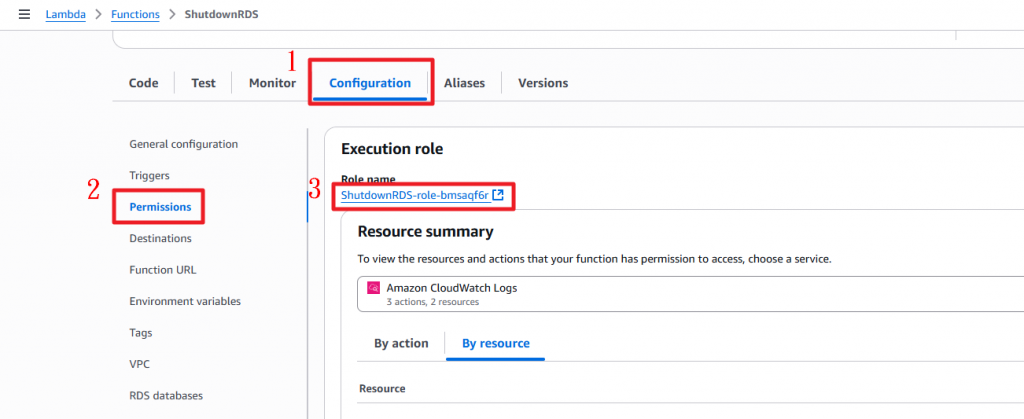Open the Configuration tab
This screenshot has height=419, width=1024.
point(370,83)
